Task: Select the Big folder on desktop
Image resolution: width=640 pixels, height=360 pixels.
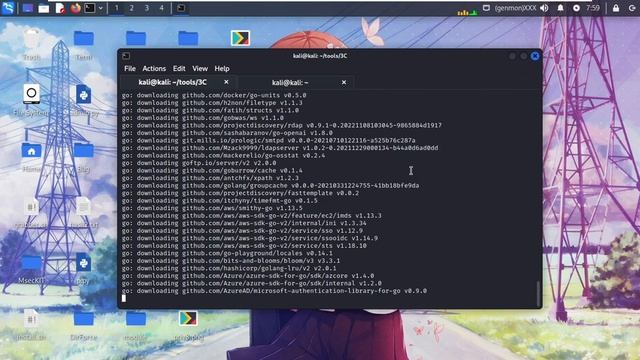Action: click(84, 158)
